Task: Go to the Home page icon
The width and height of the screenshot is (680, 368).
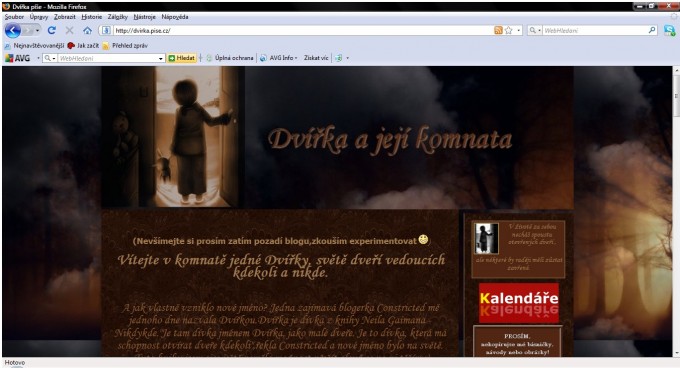Action: pos(88,30)
